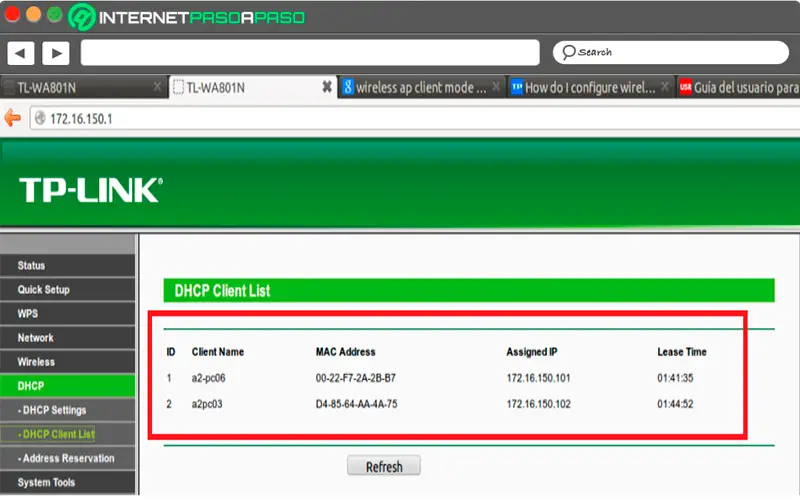The height and width of the screenshot is (500, 800).
Task: Open the Address Reservation submenu item
Action: click(x=68, y=458)
